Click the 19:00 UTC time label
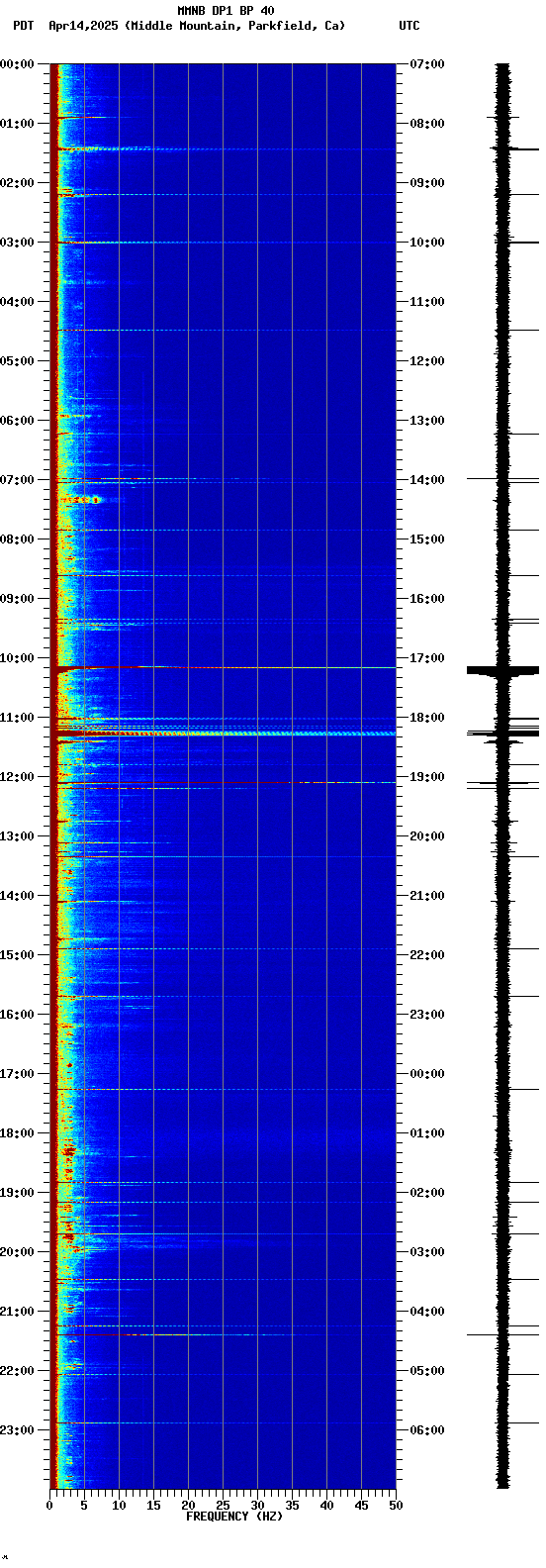This screenshot has height=1568, width=546. coord(427,777)
